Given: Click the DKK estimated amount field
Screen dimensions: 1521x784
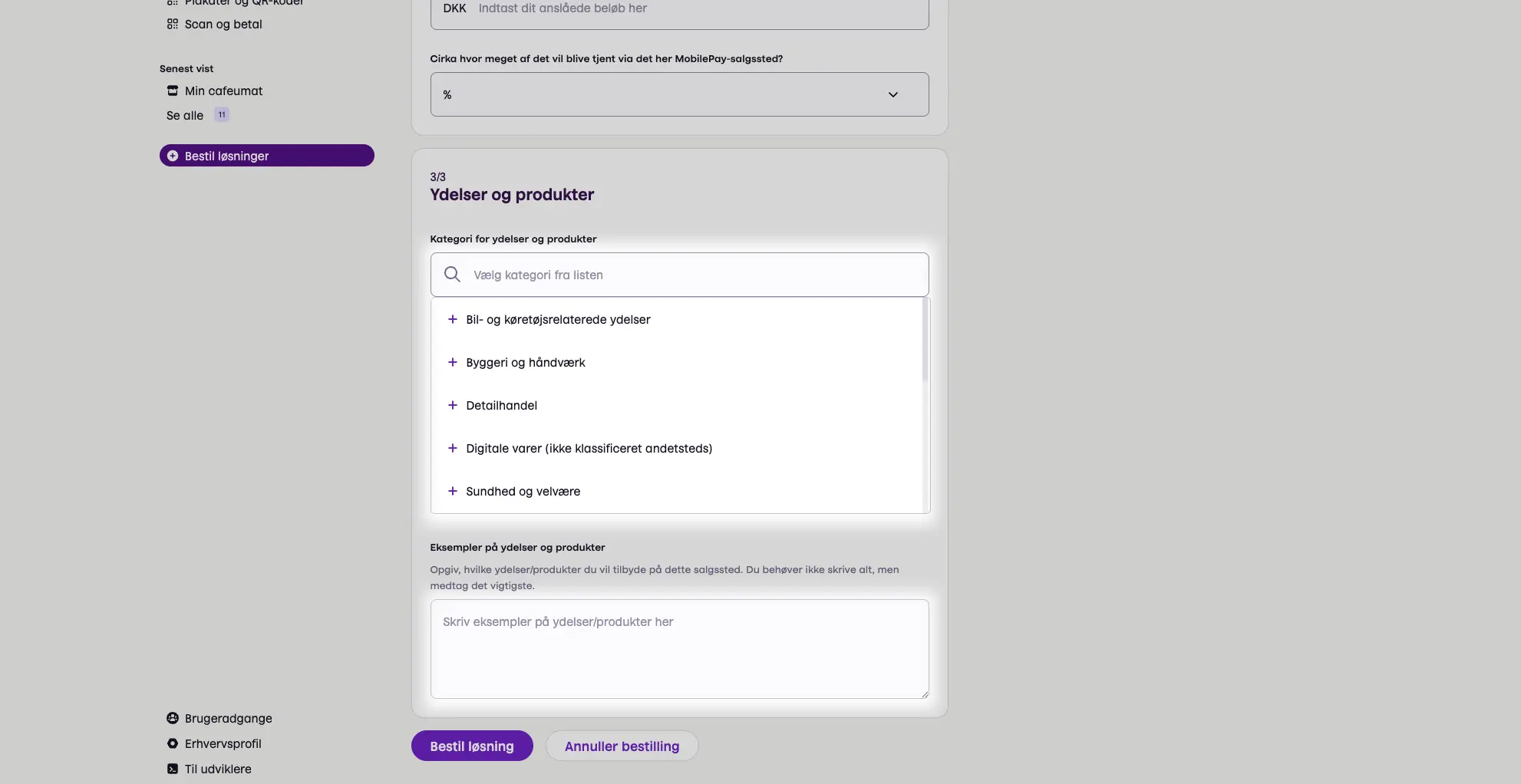Looking at the screenshot, I should [691, 9].
